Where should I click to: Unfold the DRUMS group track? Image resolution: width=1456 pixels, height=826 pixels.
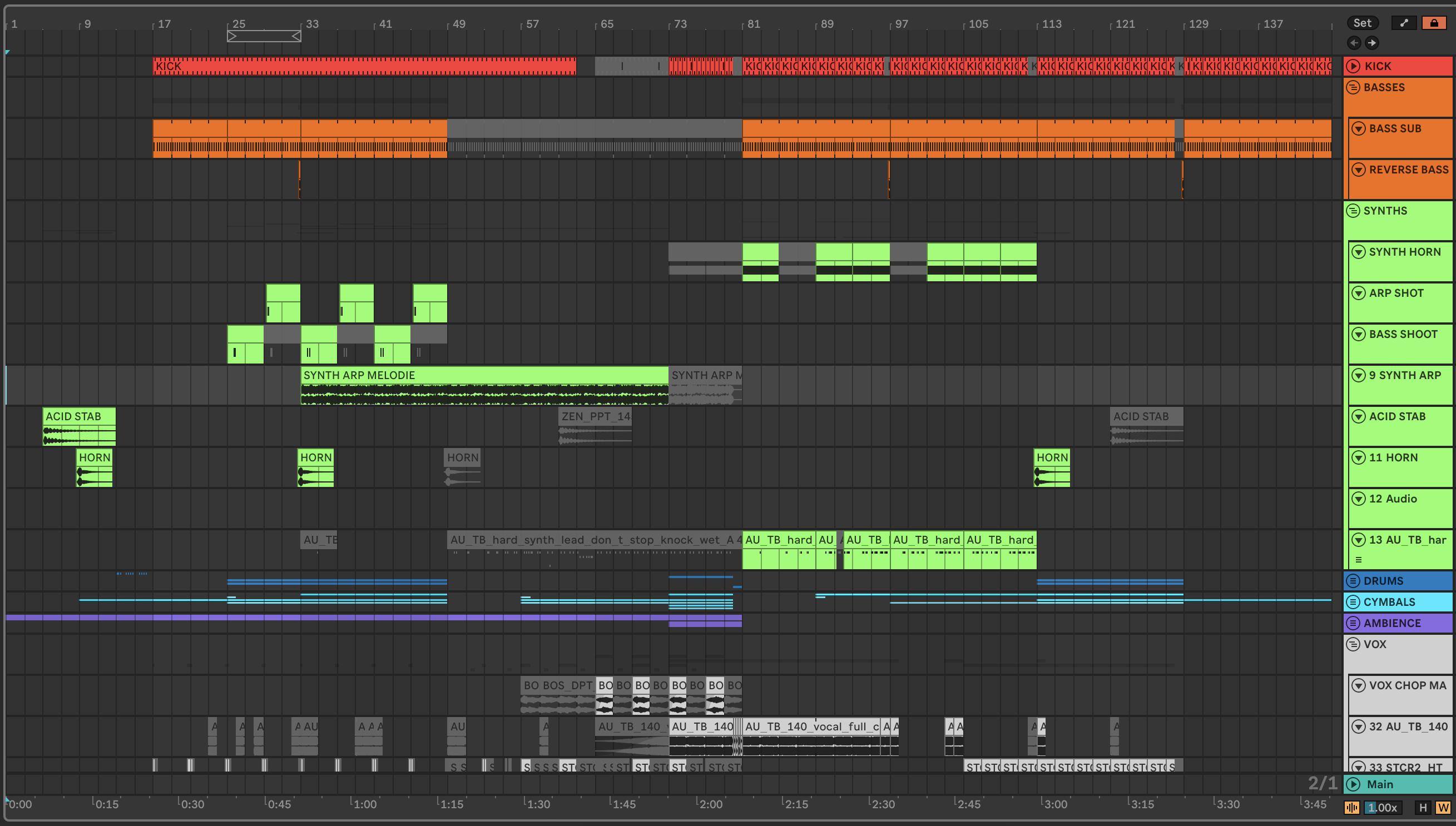1353,581
